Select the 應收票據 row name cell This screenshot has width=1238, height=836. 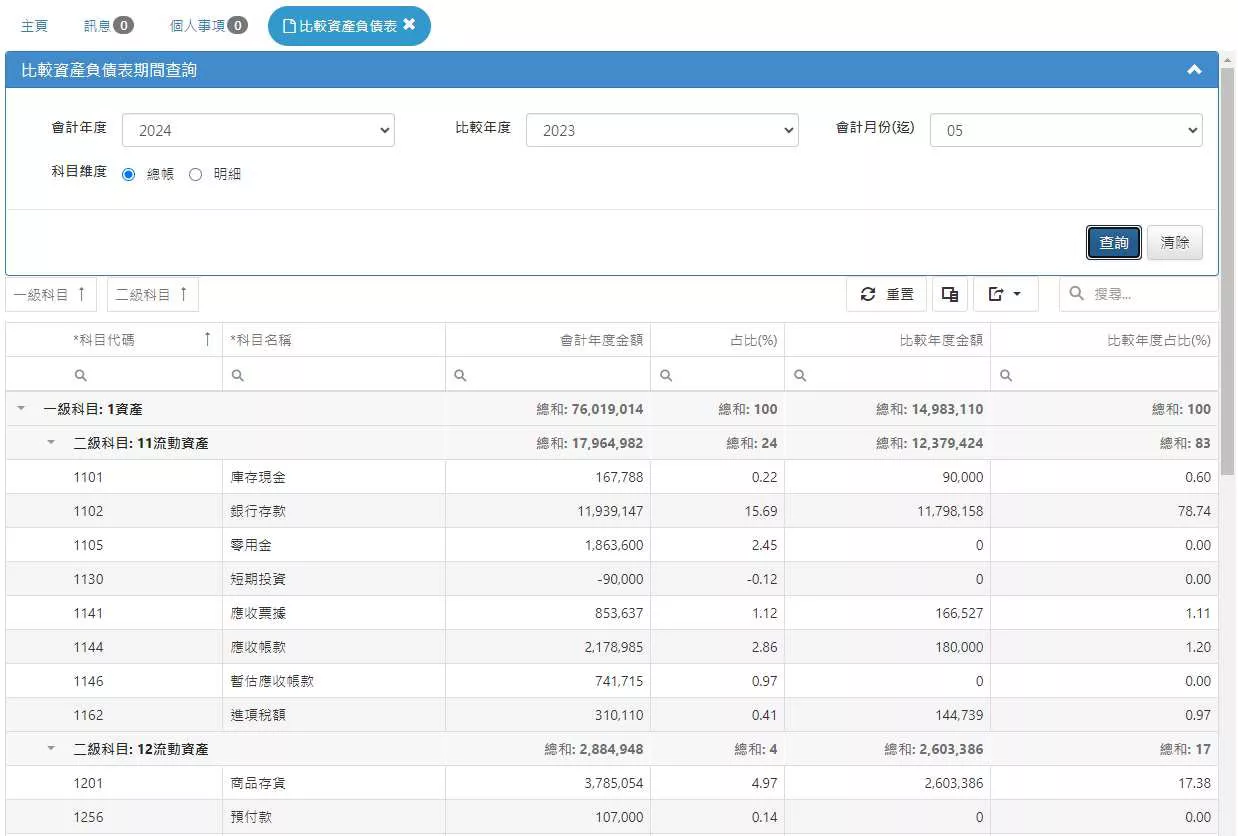pos(334,613)
